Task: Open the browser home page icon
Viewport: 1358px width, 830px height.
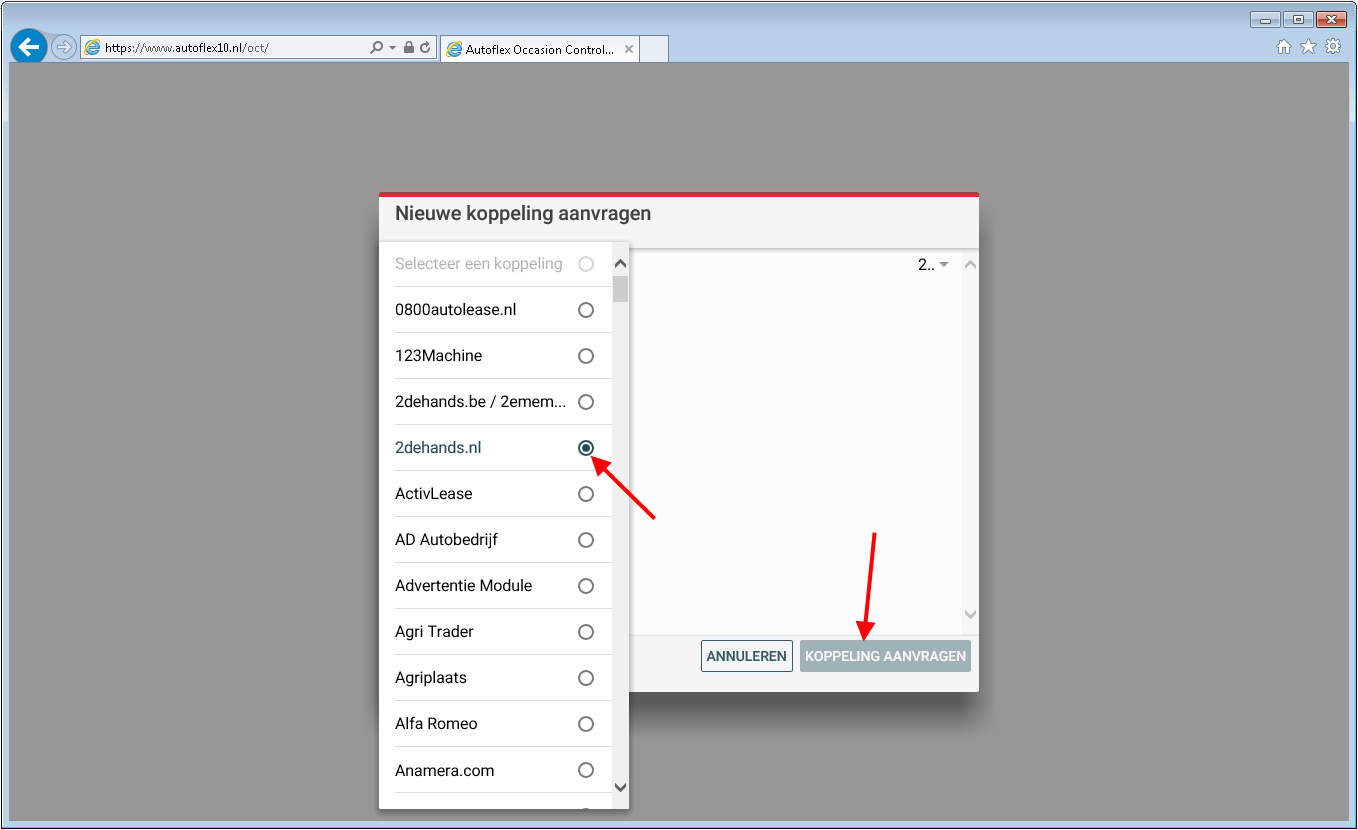Action: [x=1284, y=47]
